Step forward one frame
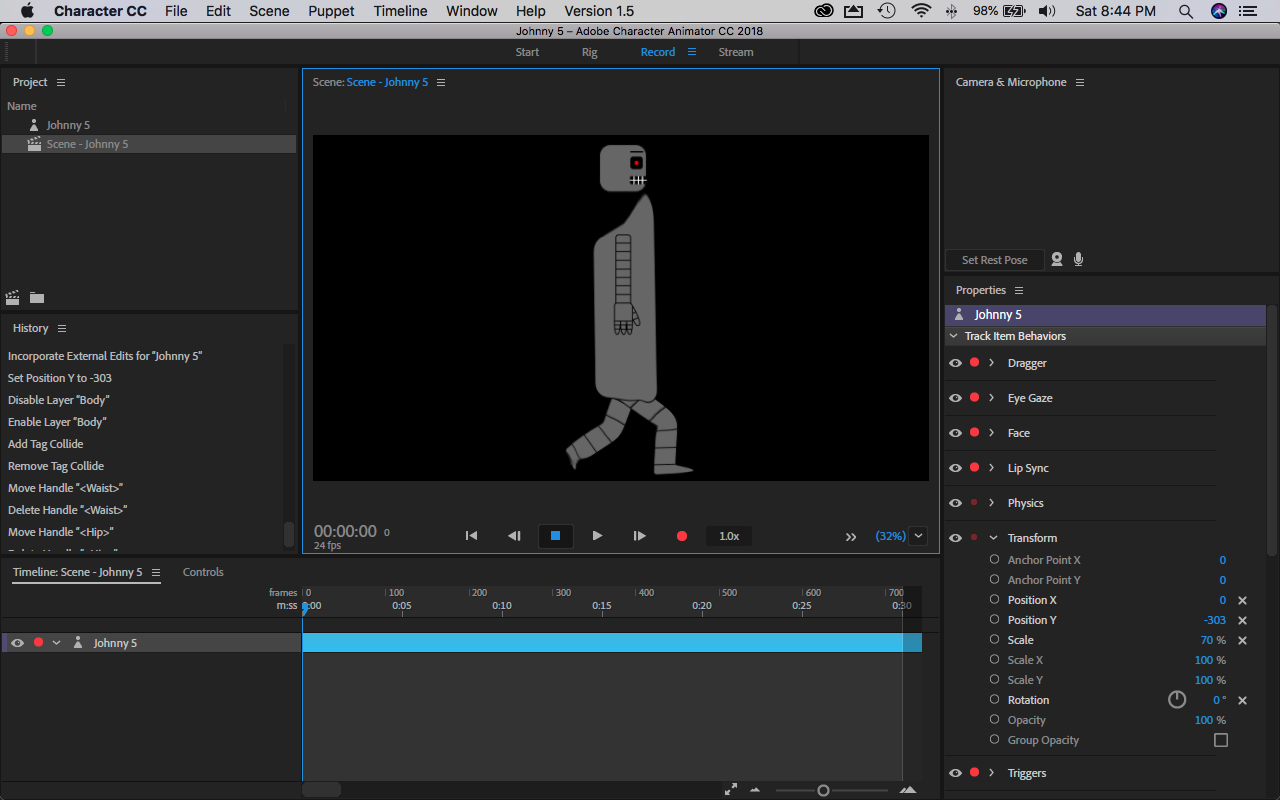The width and height of the screenshot is (1280, 800). (640, 536)
